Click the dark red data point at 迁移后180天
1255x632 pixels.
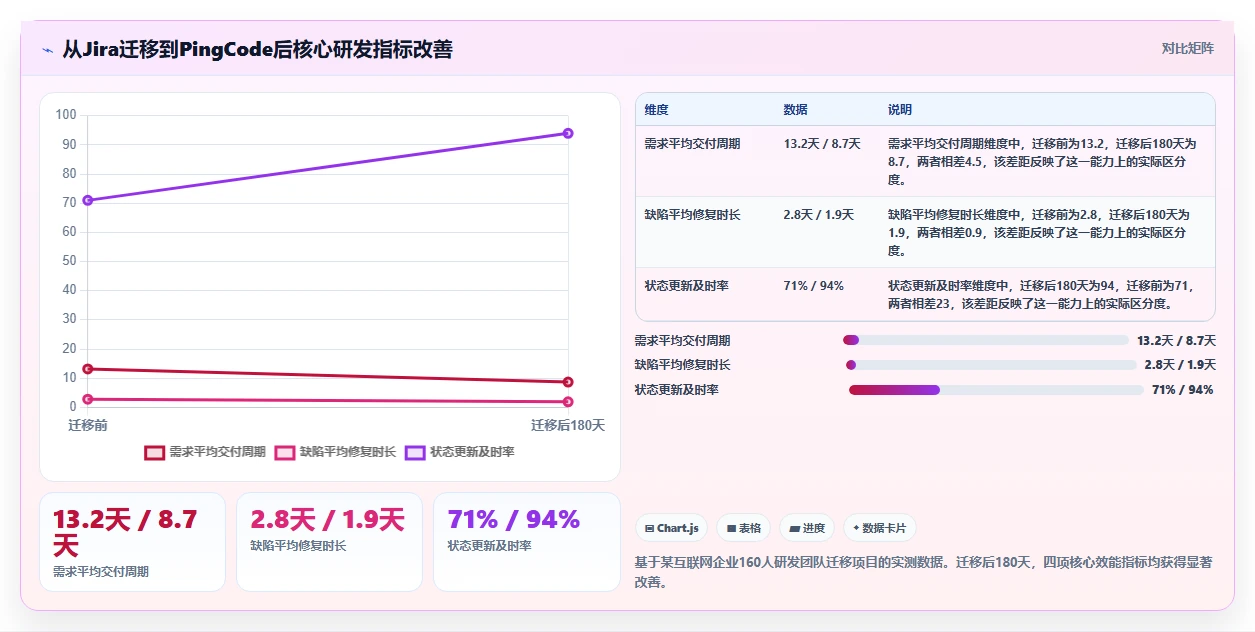pyautogui.click(x=568, y=382)
